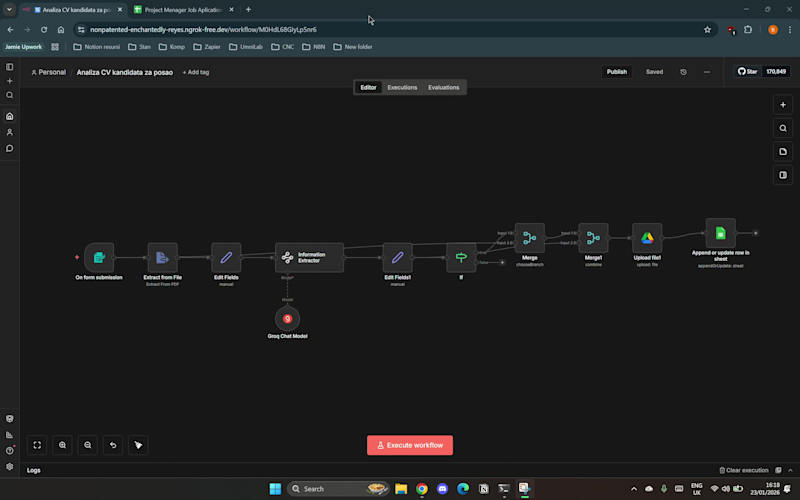This screenshot has height=500, width=800.
Task: Switch to the Evaluations tab
Action: (443, 87)
